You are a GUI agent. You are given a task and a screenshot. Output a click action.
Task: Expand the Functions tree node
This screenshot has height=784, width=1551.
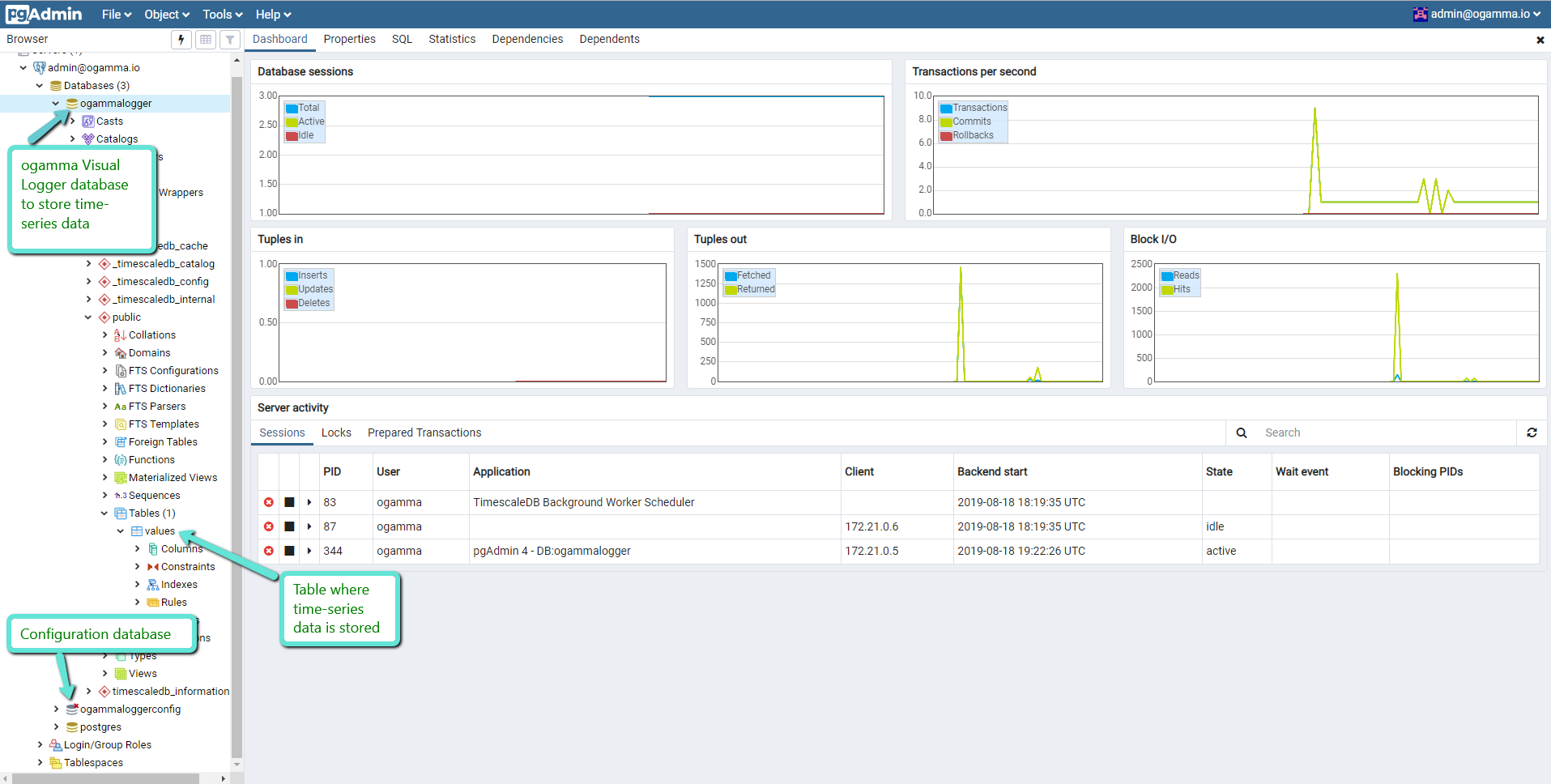click(104, 459)
